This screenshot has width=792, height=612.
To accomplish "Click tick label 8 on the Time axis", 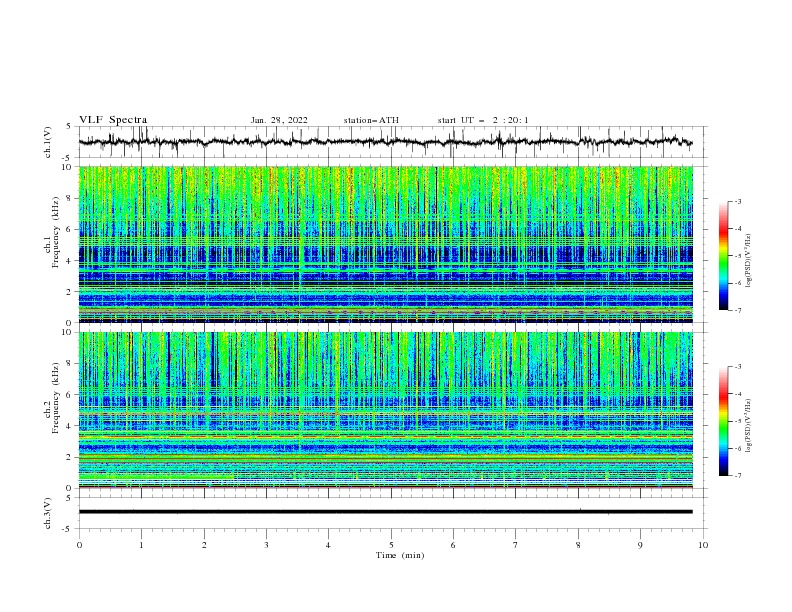I will click(x=578, y=545).
